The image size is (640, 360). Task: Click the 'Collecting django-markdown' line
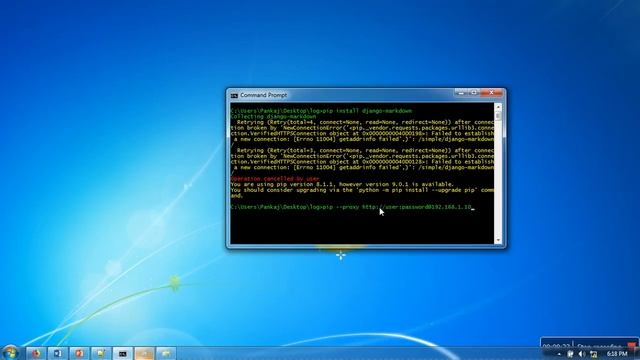[x=273, y=117]
